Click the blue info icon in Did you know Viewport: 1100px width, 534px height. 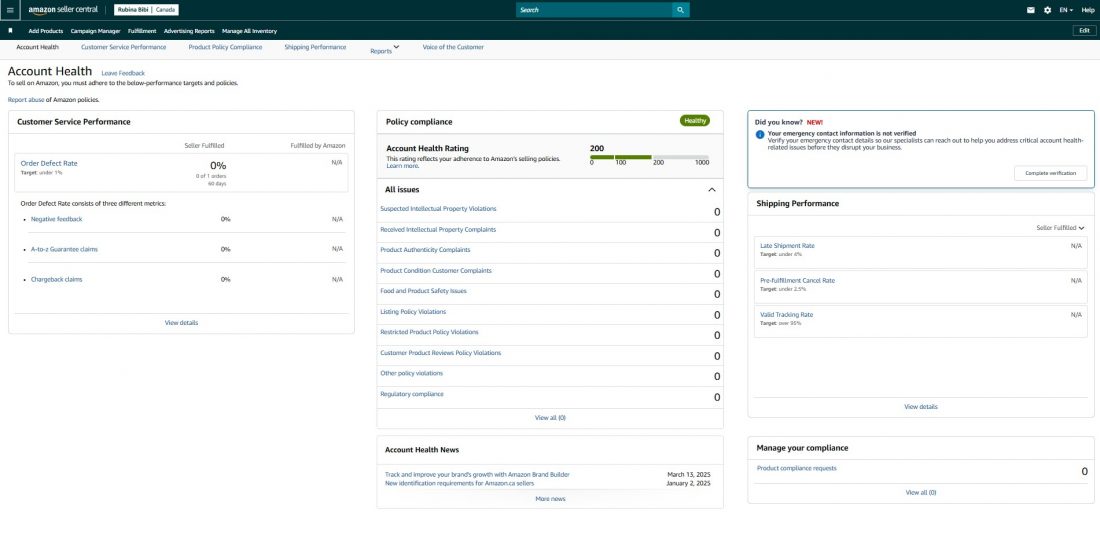tap(760, 134)
